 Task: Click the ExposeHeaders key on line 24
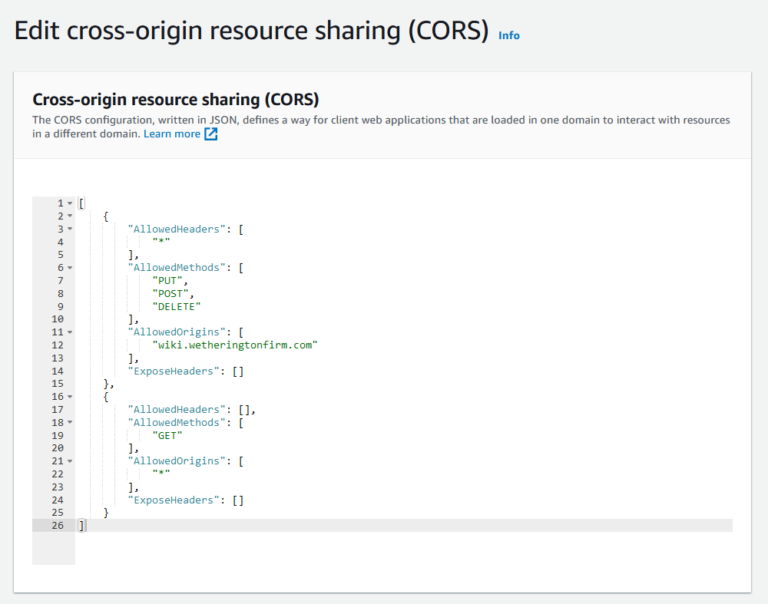point(176,500)
